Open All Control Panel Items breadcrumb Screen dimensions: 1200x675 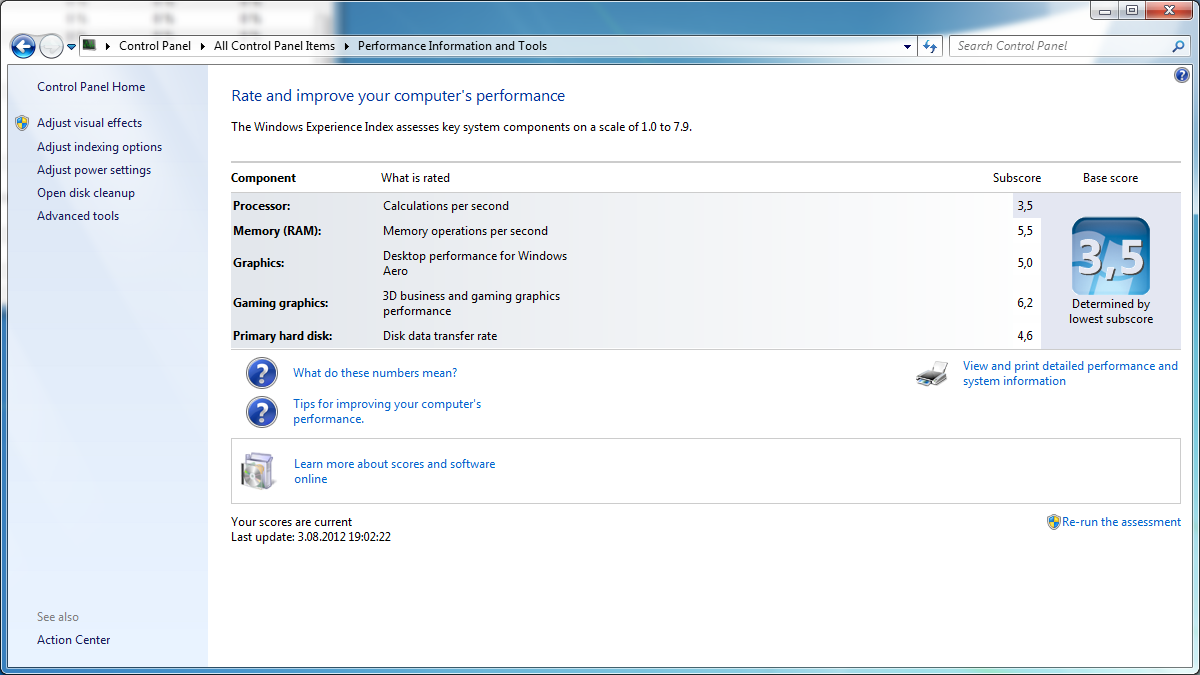(274, 46)
